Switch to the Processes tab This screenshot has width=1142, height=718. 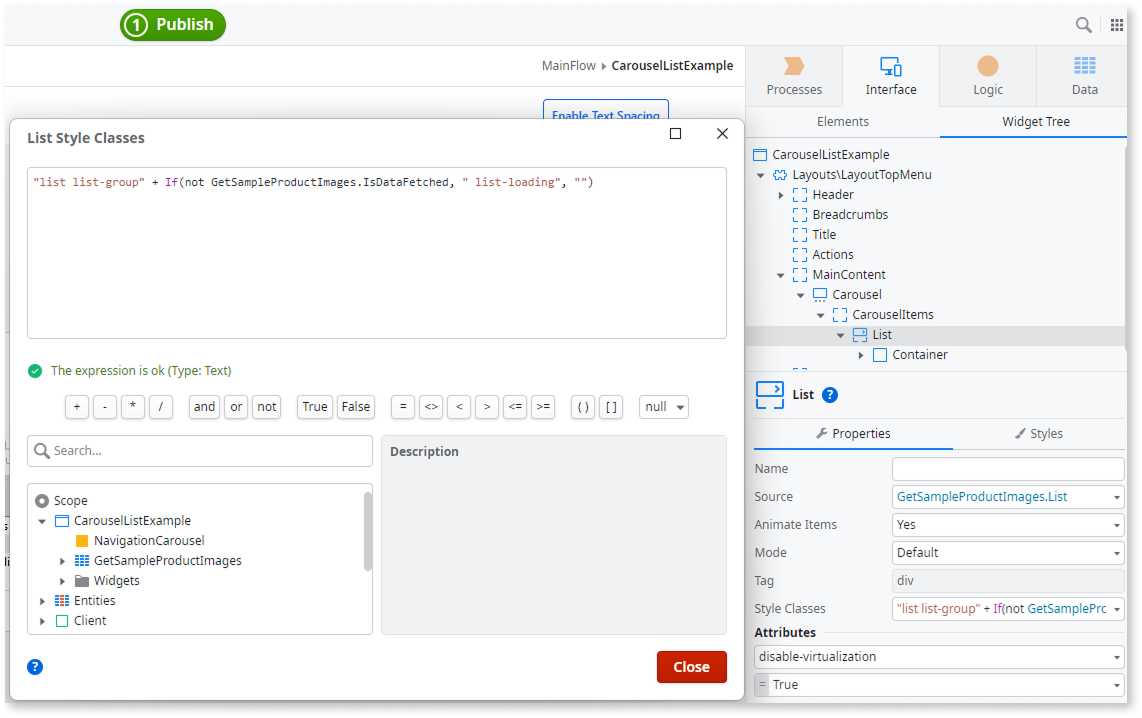tap(794, 76)
